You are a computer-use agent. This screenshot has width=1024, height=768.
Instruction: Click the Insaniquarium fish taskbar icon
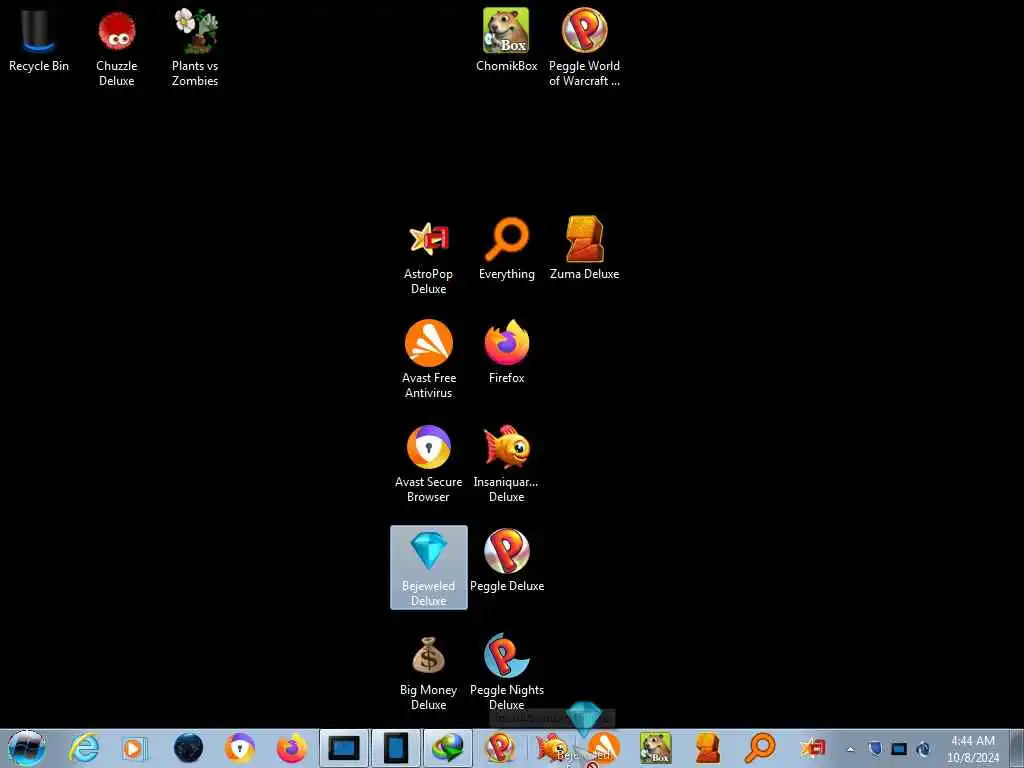click(552, 748)
